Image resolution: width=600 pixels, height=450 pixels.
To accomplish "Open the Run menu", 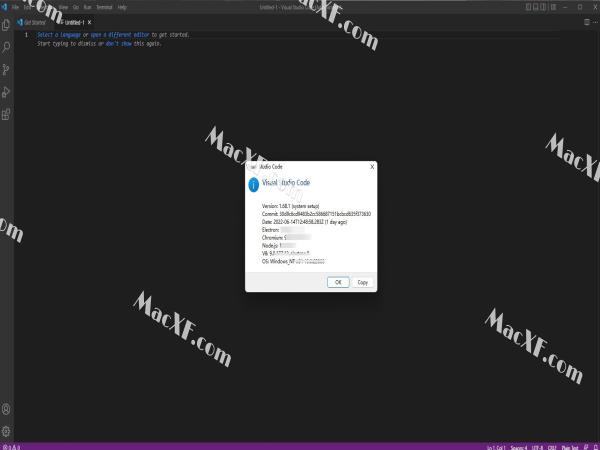I will tap(88, 7).
